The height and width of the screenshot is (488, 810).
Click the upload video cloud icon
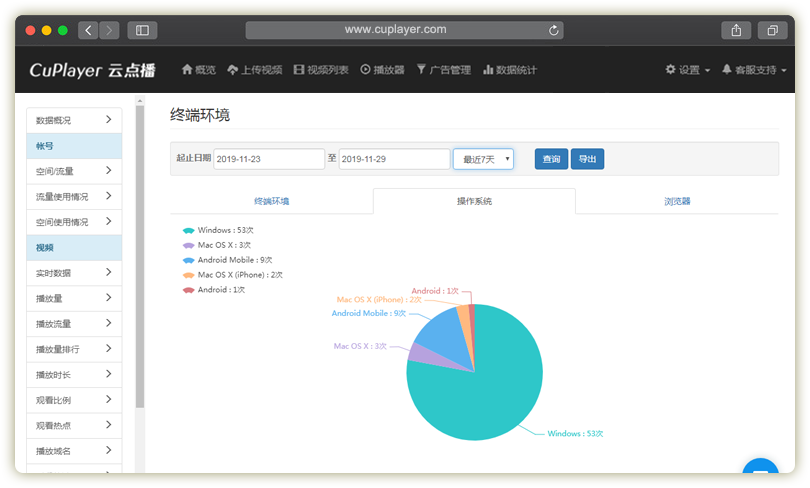point(232,70)
